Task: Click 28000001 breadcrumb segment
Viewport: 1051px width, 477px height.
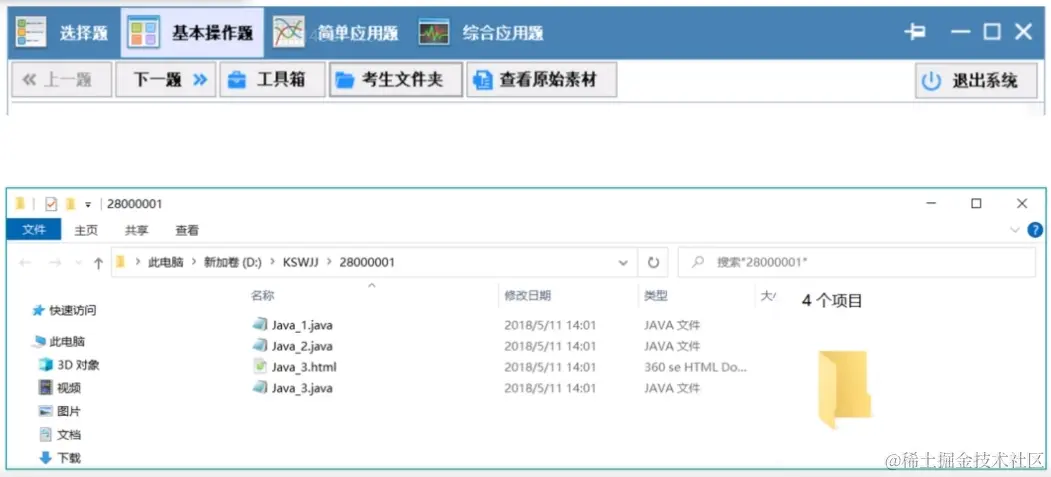Action: [367, 263]
